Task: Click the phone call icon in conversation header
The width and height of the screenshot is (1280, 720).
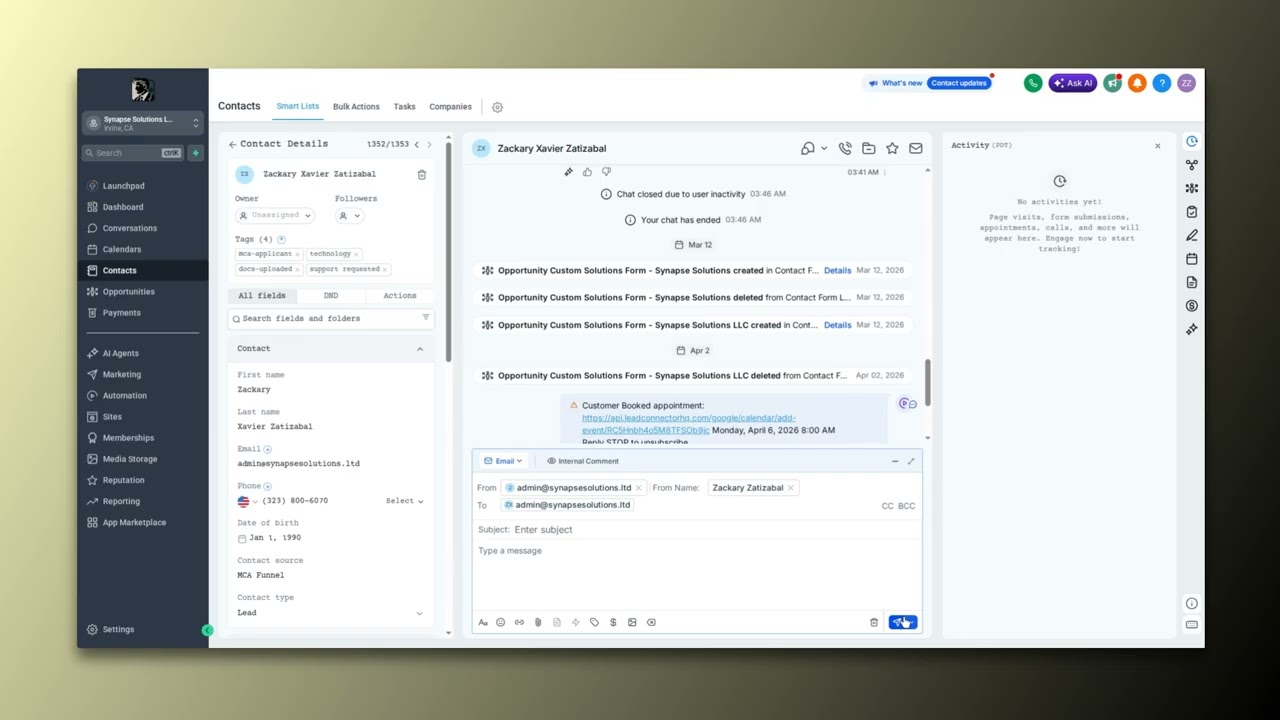Action: (845, 148)
